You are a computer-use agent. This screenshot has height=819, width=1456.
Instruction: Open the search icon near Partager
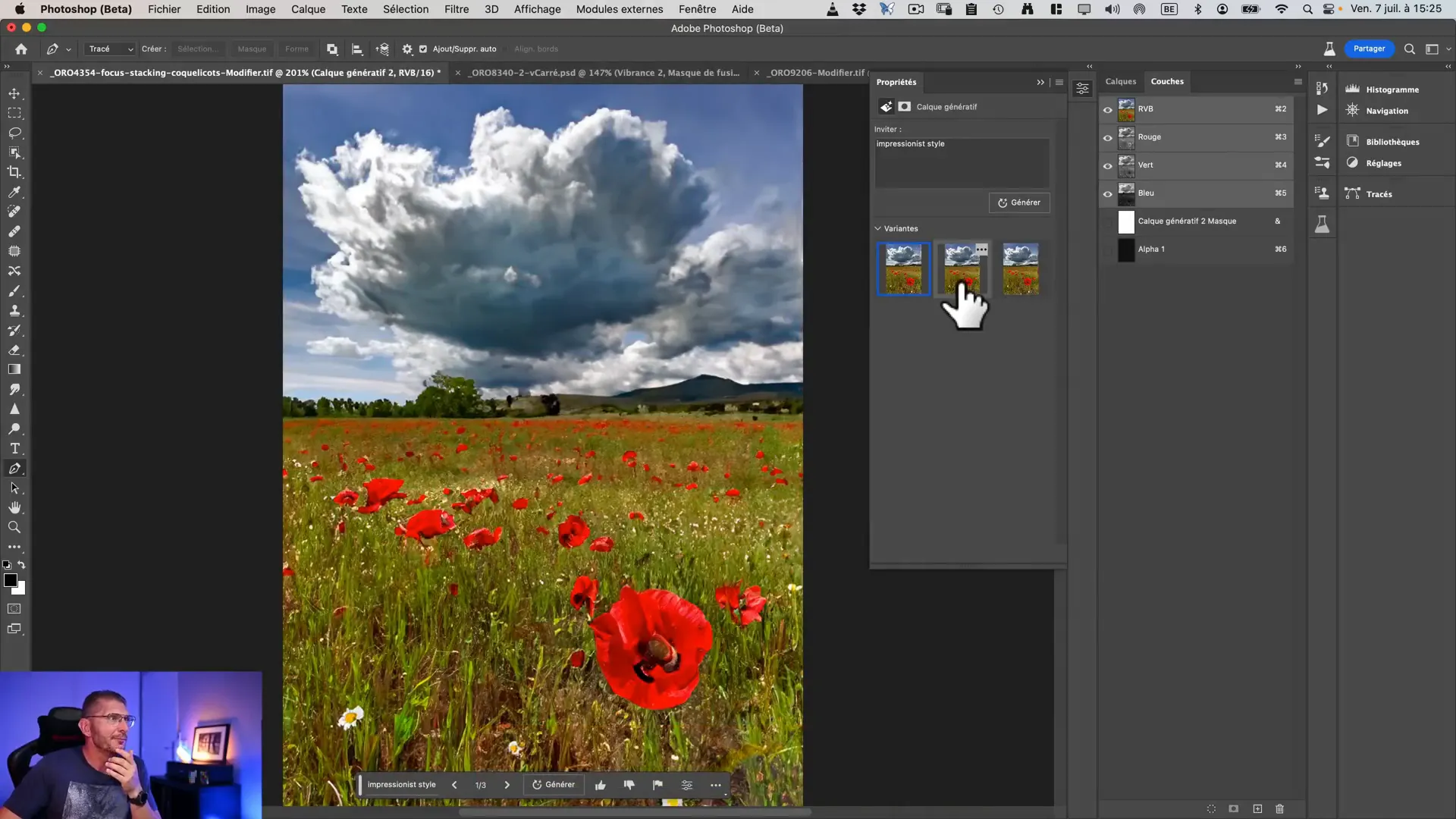point(1409,49)
